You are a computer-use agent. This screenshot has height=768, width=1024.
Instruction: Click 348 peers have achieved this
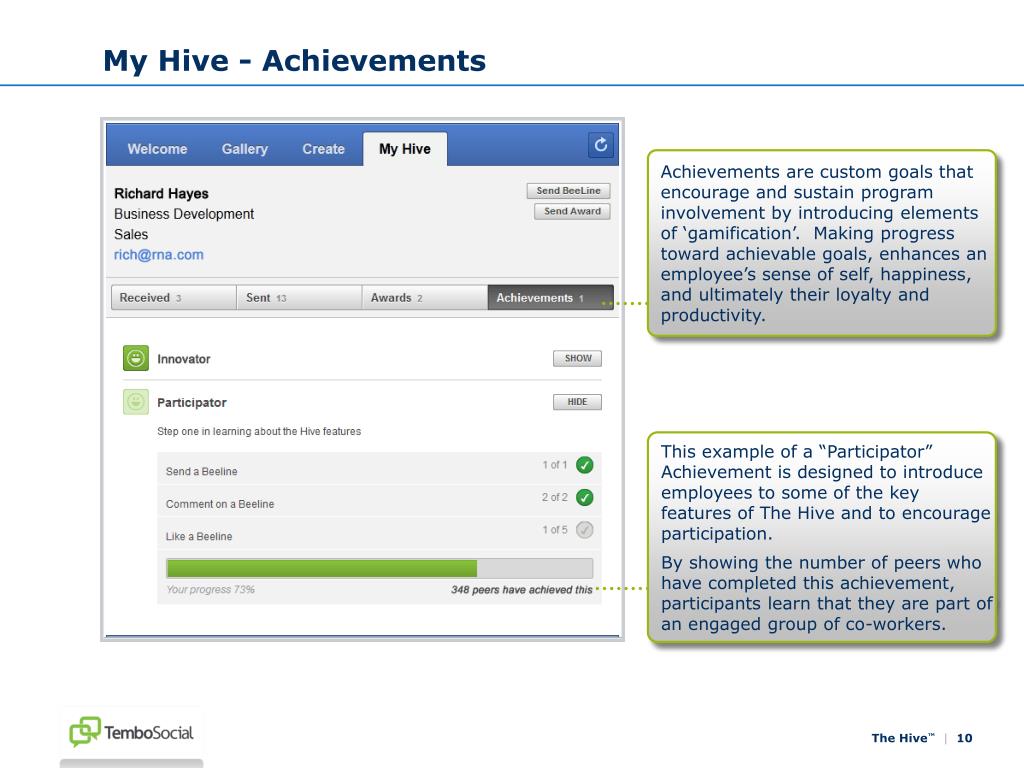pyautogui.click(x=521, y=590)
